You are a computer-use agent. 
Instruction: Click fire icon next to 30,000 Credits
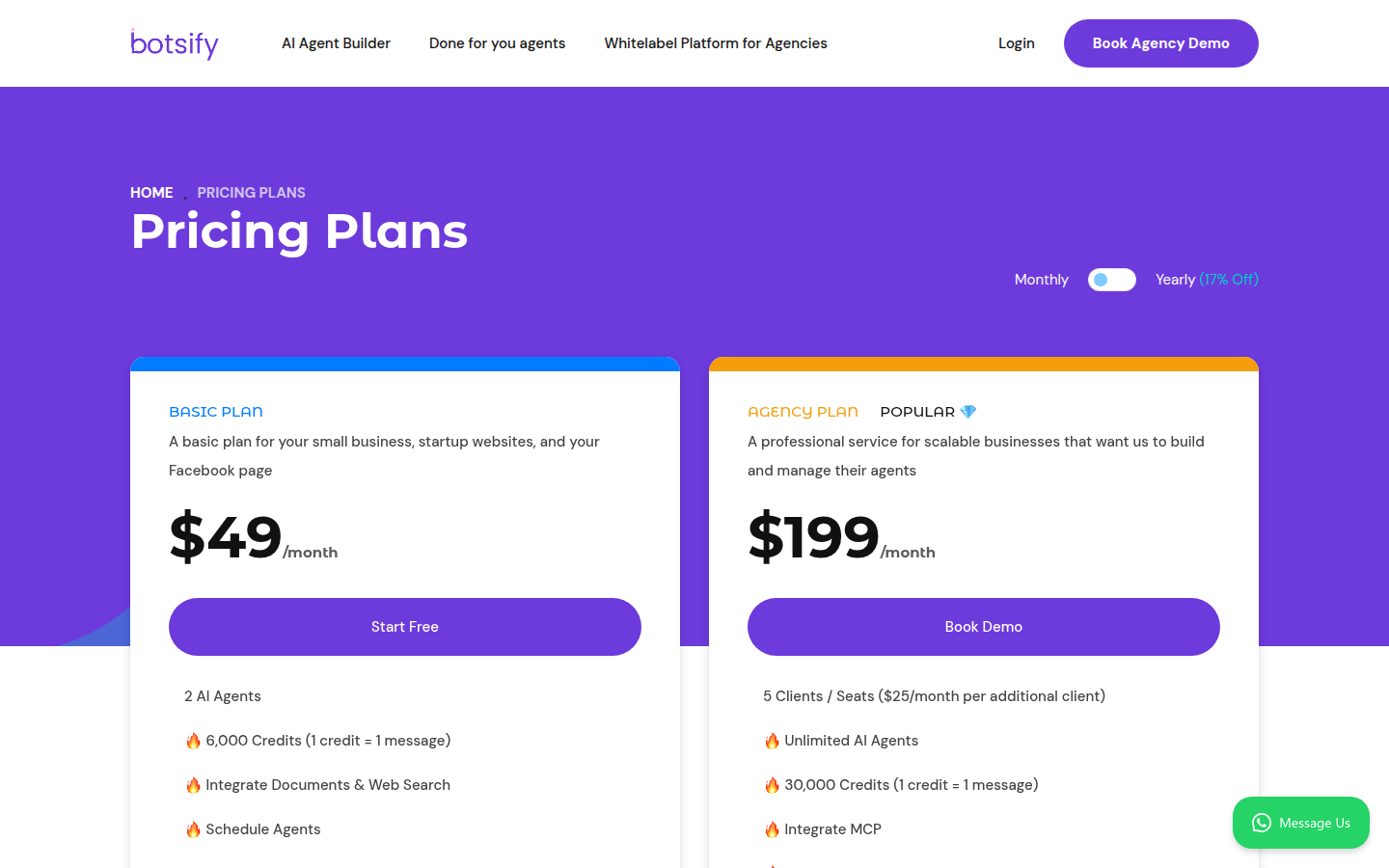[x=772, y=785]
